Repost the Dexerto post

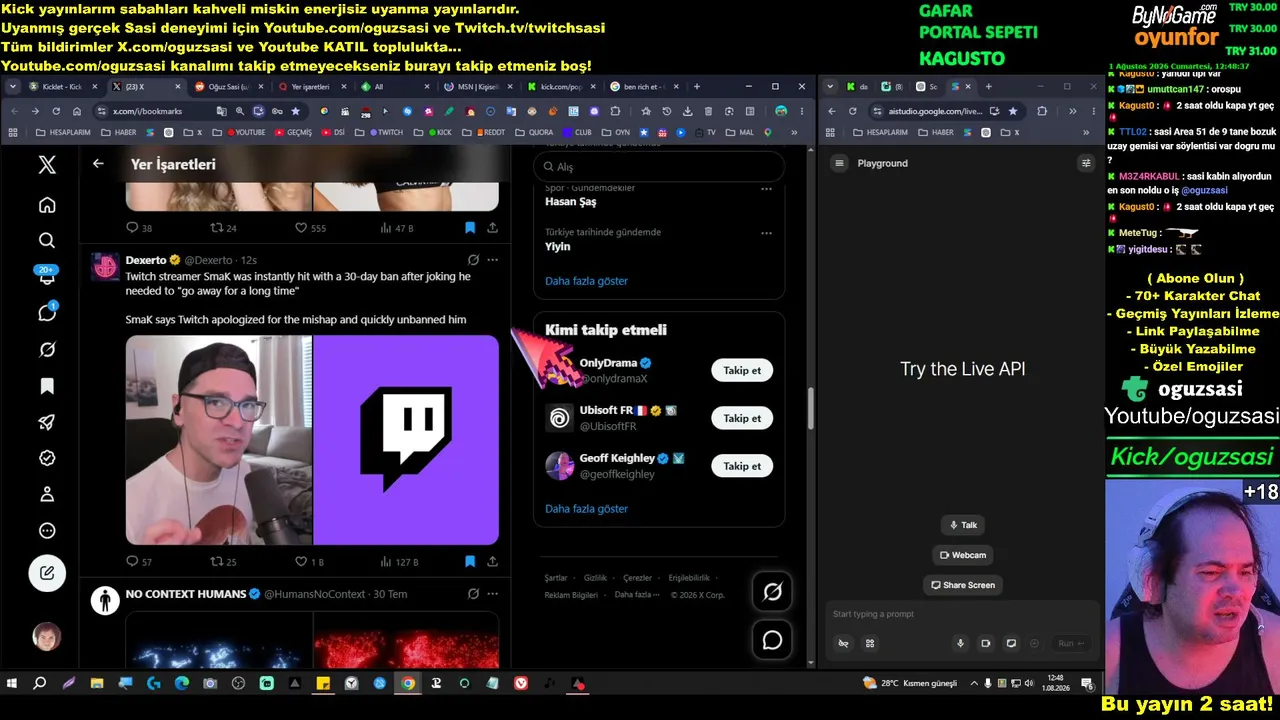[216, 562]
